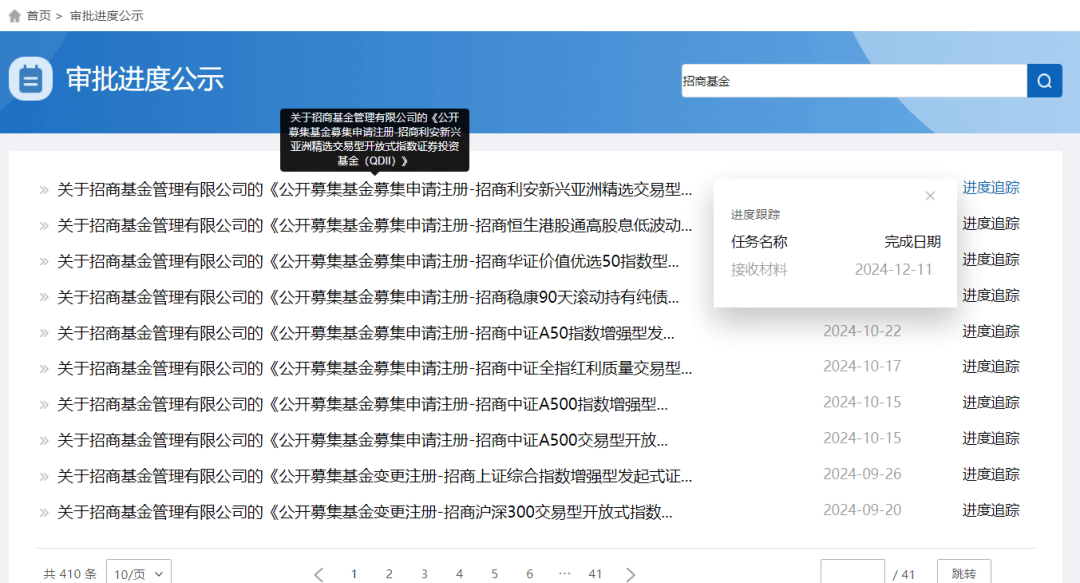Screen dimensions: 1080x583
Task: Click the double-arrow bullet before 招商华证价值优选50 row
Action: (x=43, y=261)
